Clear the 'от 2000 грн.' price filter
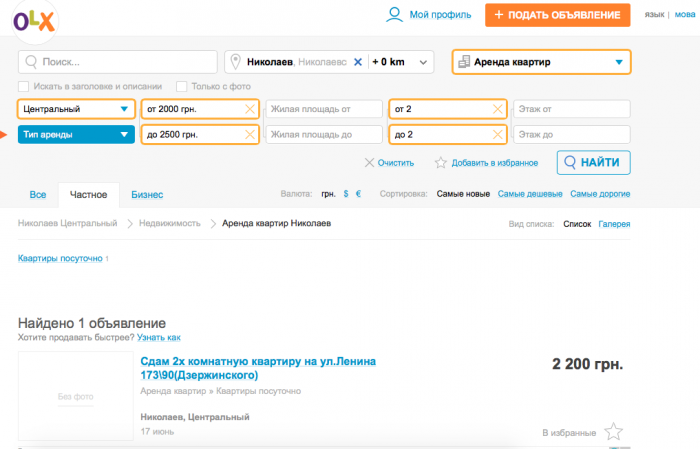This screenshot has height=449, width=700. pos(249,109)
